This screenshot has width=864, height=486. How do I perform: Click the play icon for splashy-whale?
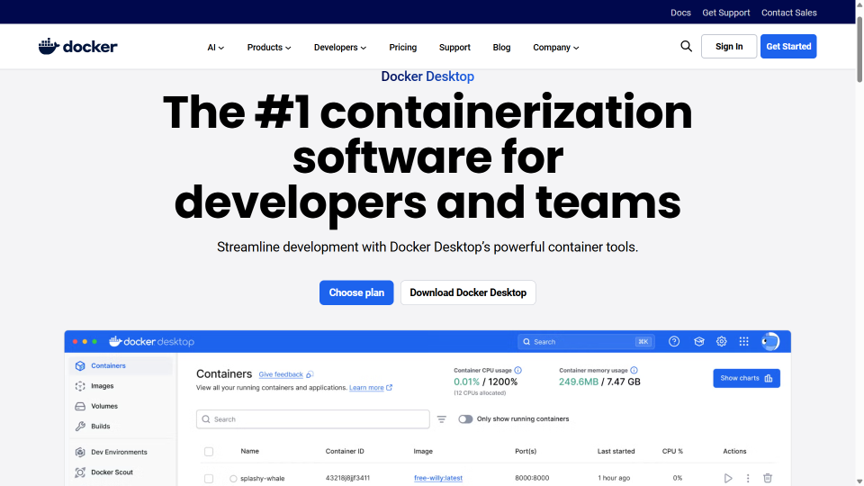[x=728, y=478]
